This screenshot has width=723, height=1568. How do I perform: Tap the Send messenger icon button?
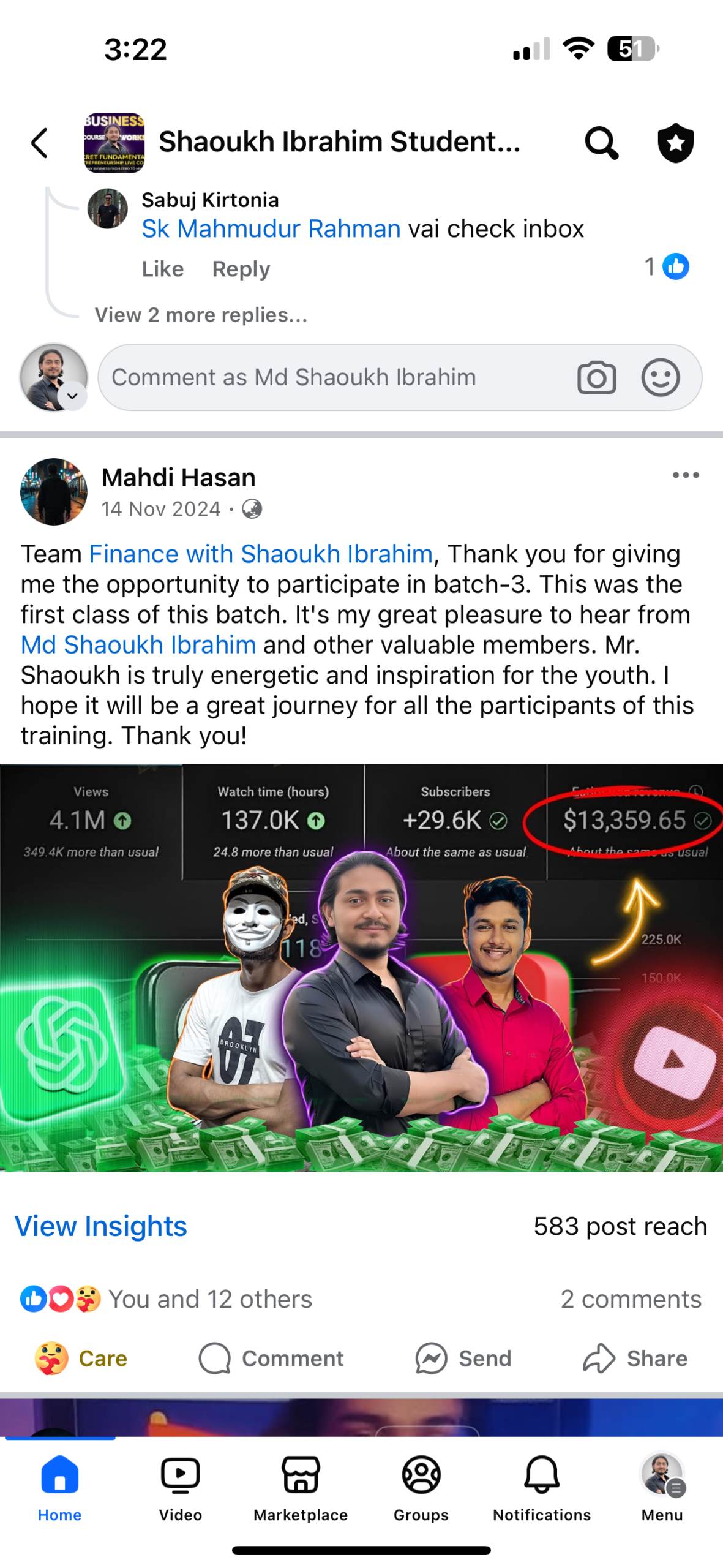[463, 1358]
